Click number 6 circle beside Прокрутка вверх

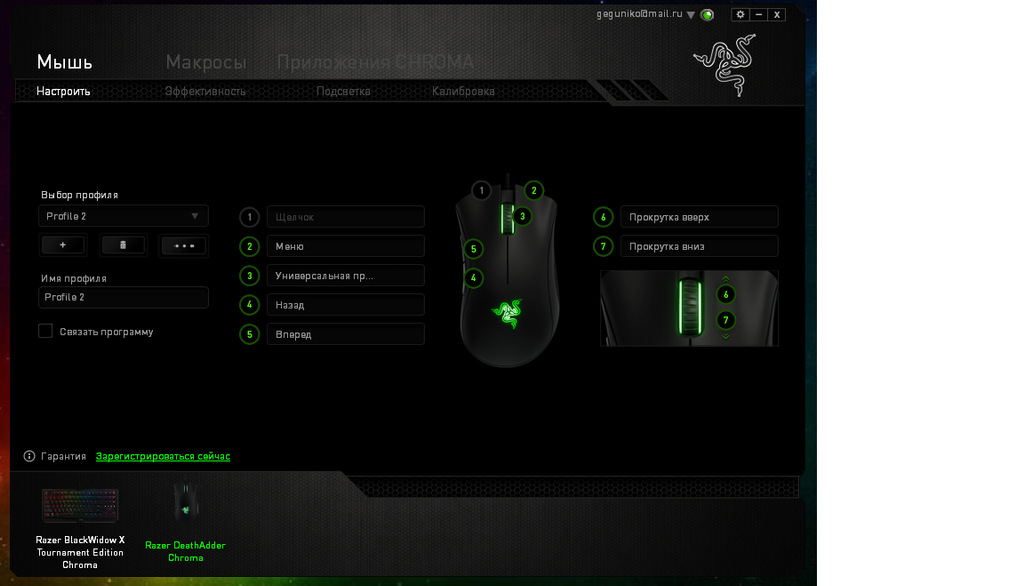click(603, 217)
